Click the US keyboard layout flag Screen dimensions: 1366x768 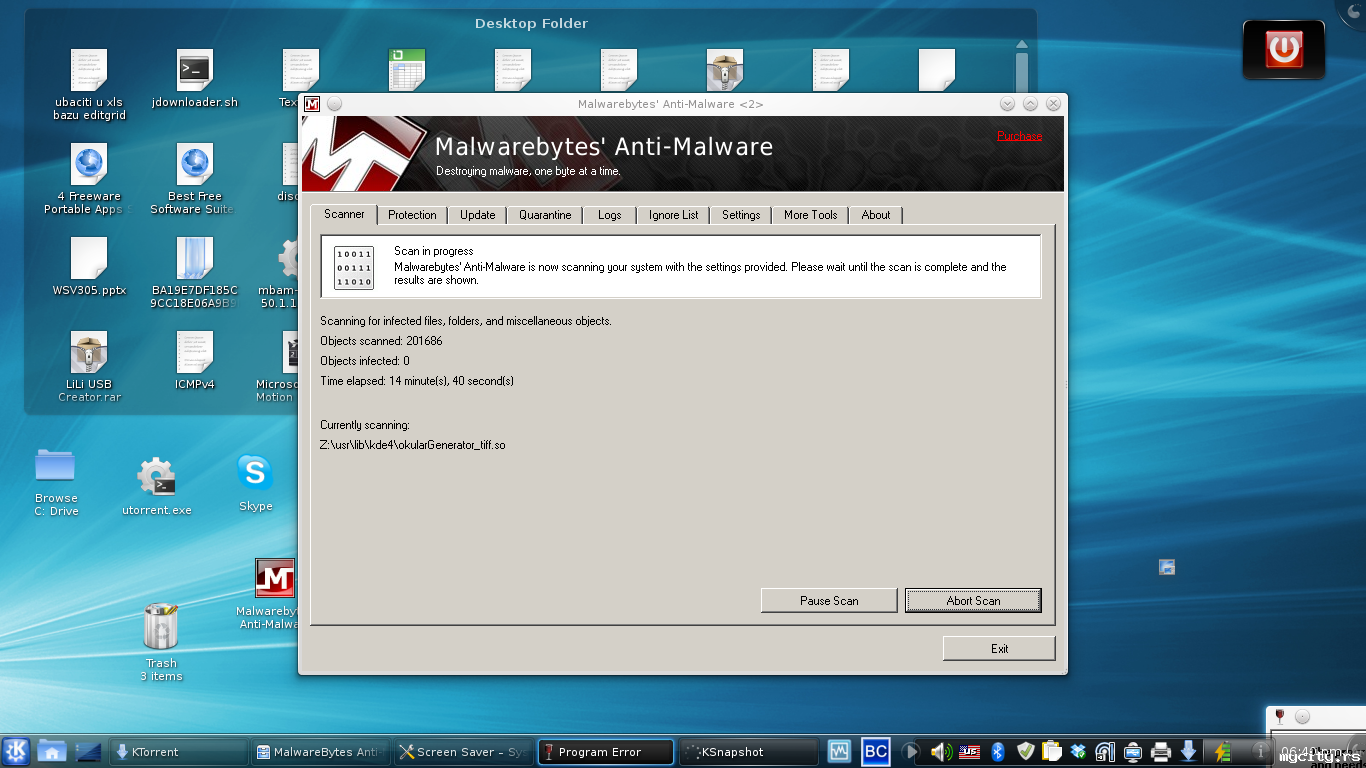tap(970, 751)
